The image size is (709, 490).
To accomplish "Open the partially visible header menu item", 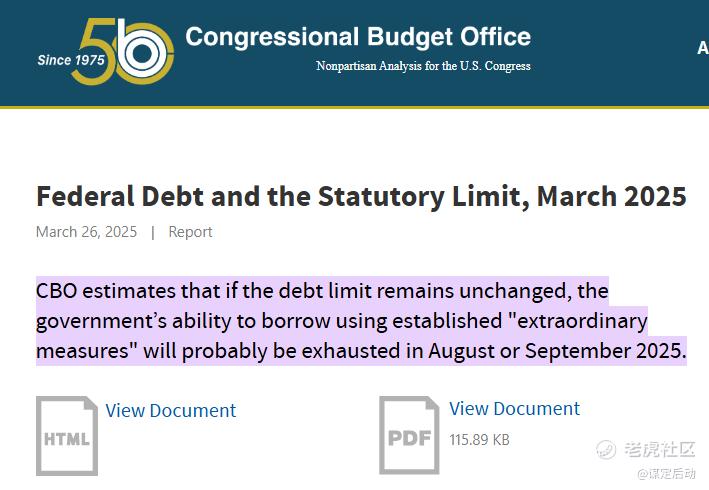I will click(x=703, y=47).
